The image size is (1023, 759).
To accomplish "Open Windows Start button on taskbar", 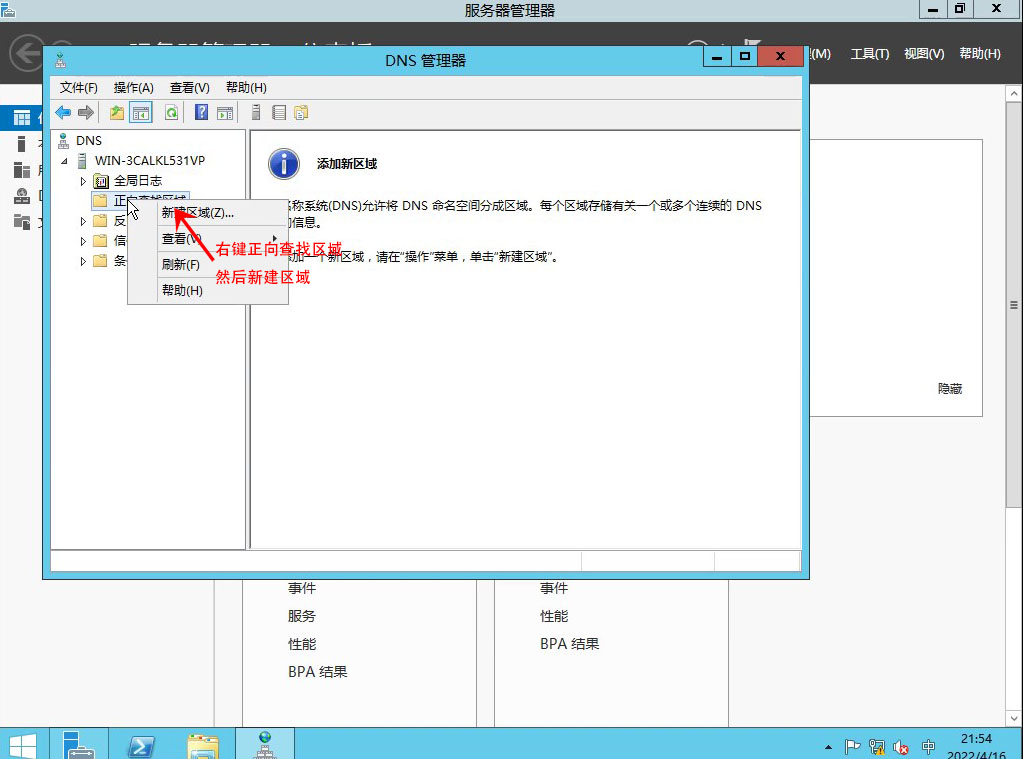I will point(23,745).
